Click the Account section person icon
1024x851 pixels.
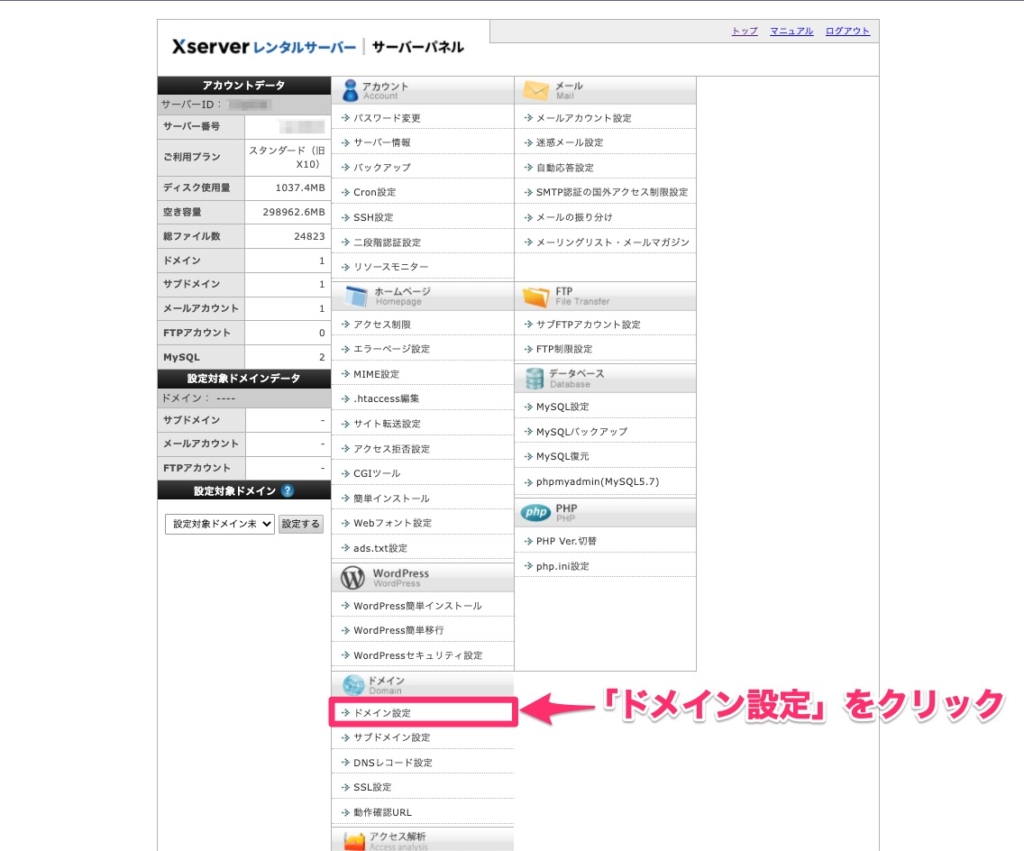tap(349, 90)
